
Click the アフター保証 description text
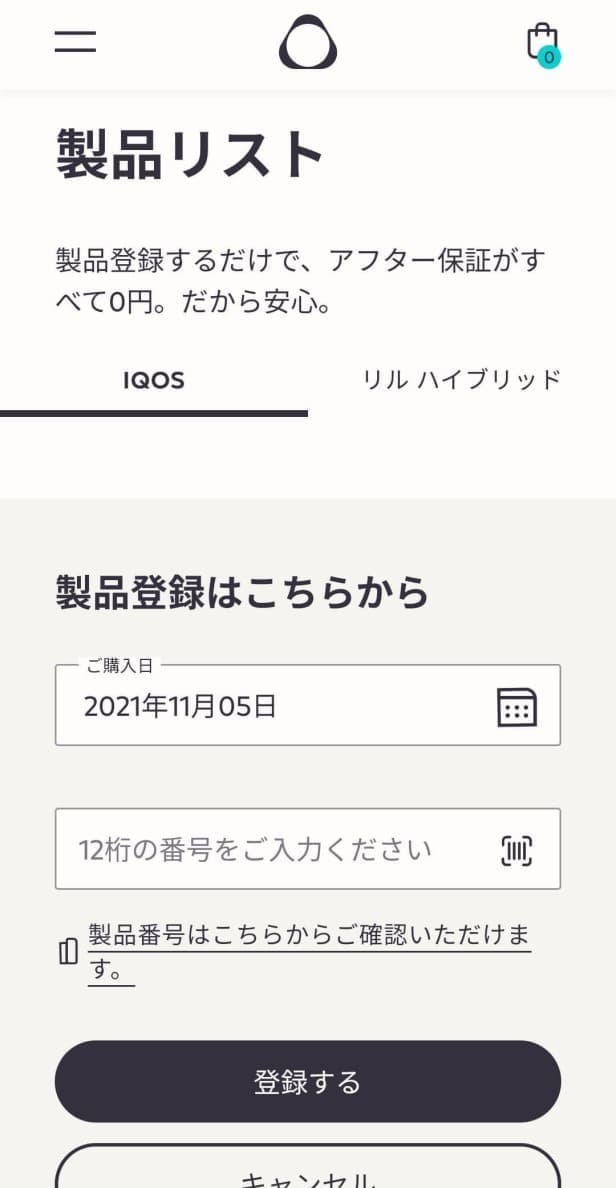click(300, 281)
